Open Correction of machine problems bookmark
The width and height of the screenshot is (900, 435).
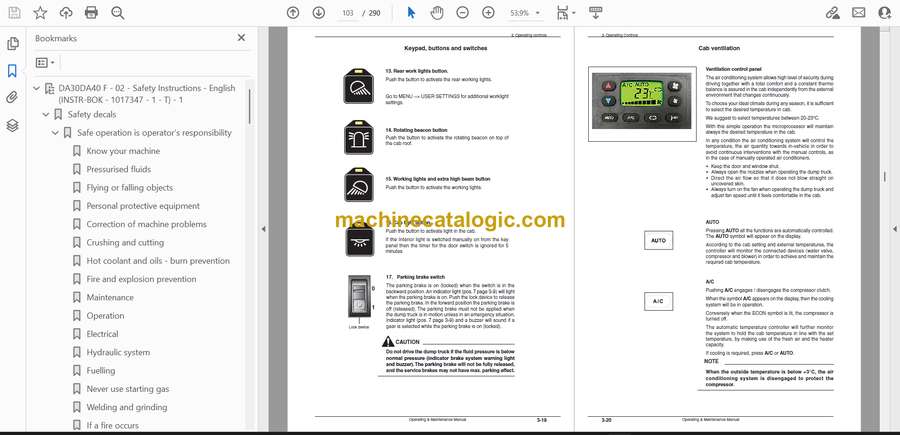coord(146,224)
